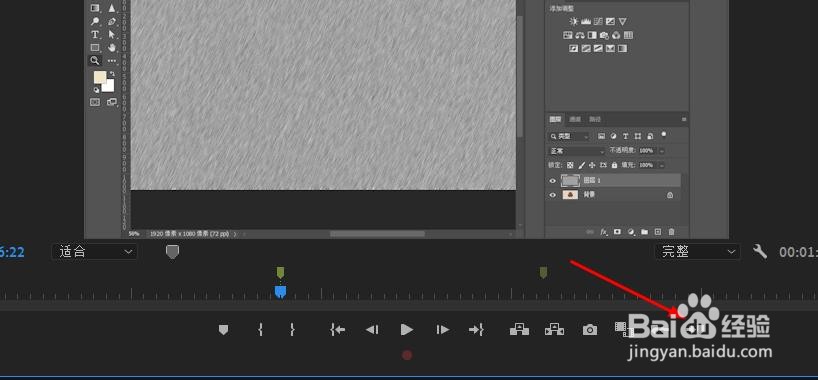Open the Layers panel flyout menu

tap(684, 119)
